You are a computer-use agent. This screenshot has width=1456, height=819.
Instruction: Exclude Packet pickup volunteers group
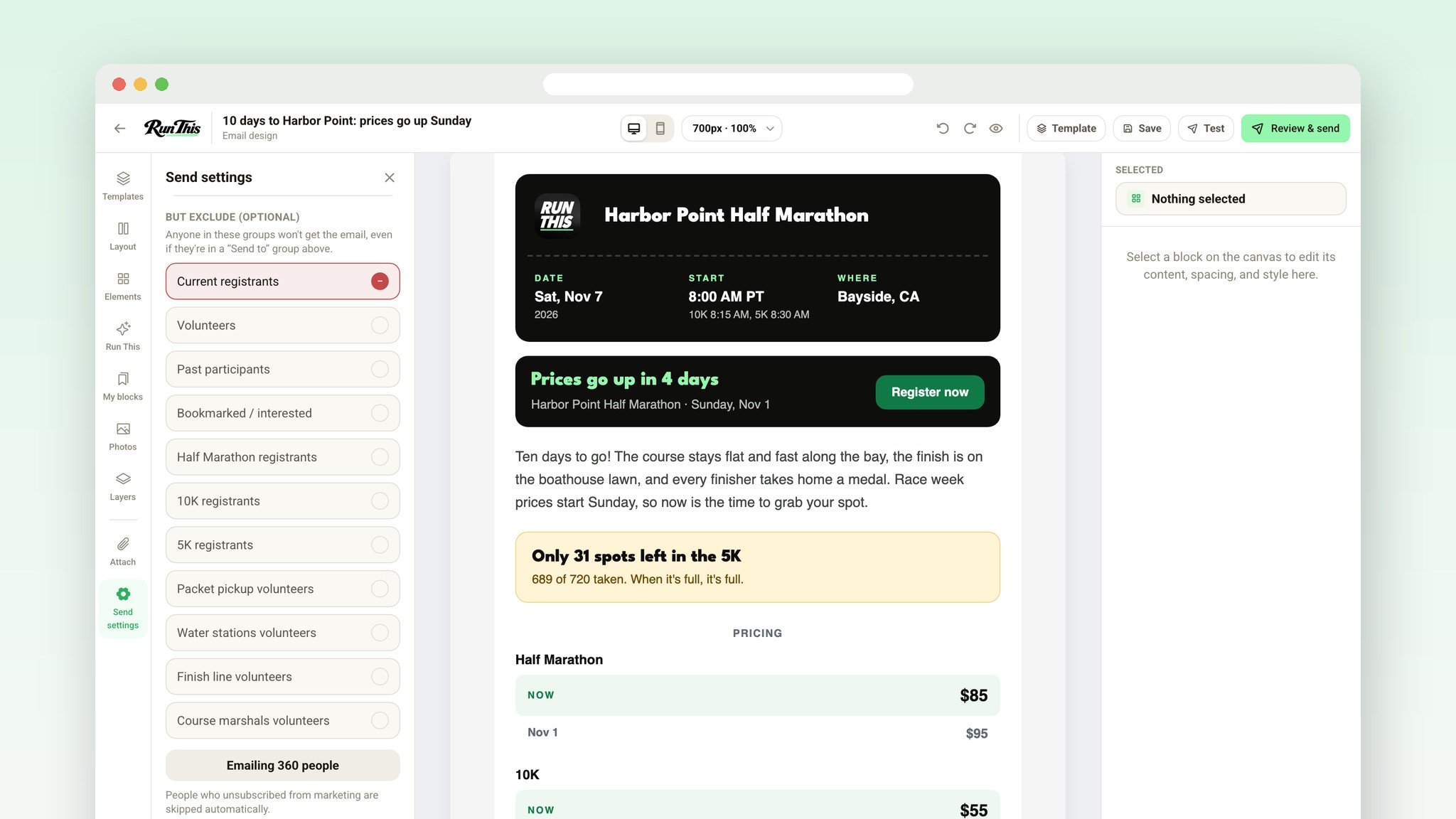[x=283, y=589]
